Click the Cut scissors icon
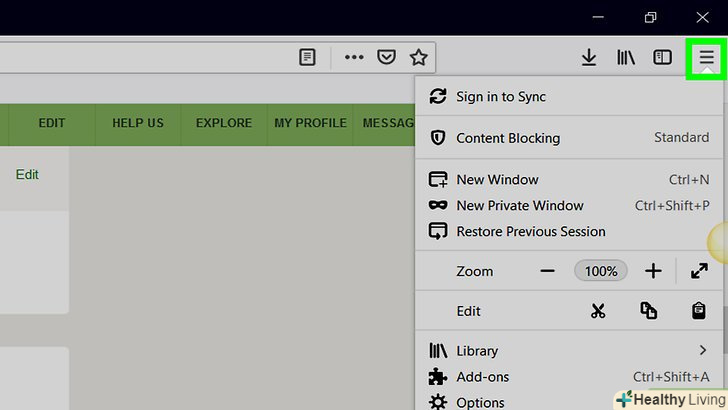This screenshot has height=410, width=728. [598, 311]
